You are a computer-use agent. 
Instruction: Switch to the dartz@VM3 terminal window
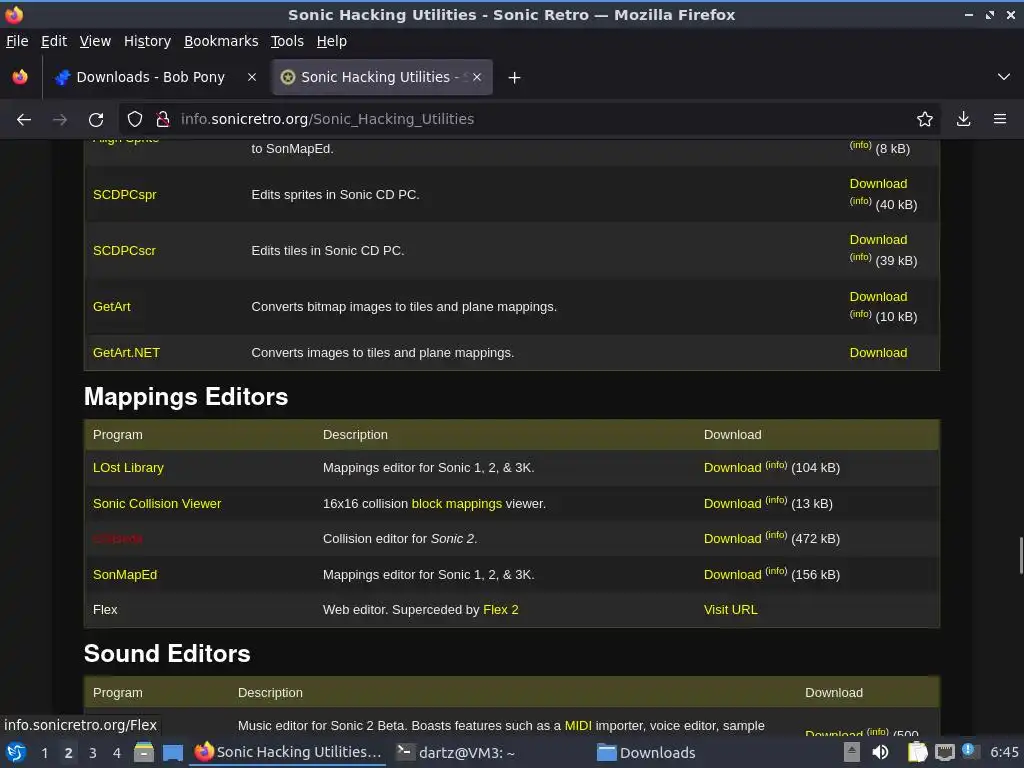(x=456, y=753)
